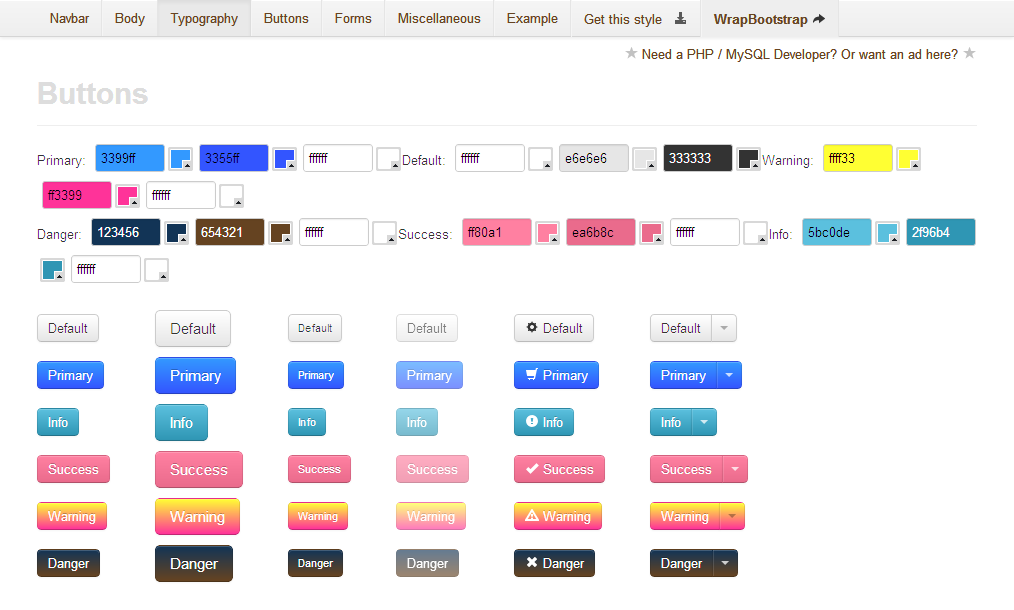Image resolution: width=1014 pixels, height=610 pixels.
Task: Click the gear icon on the Default button
Action: pyautogui.click(x=533, y=328)
